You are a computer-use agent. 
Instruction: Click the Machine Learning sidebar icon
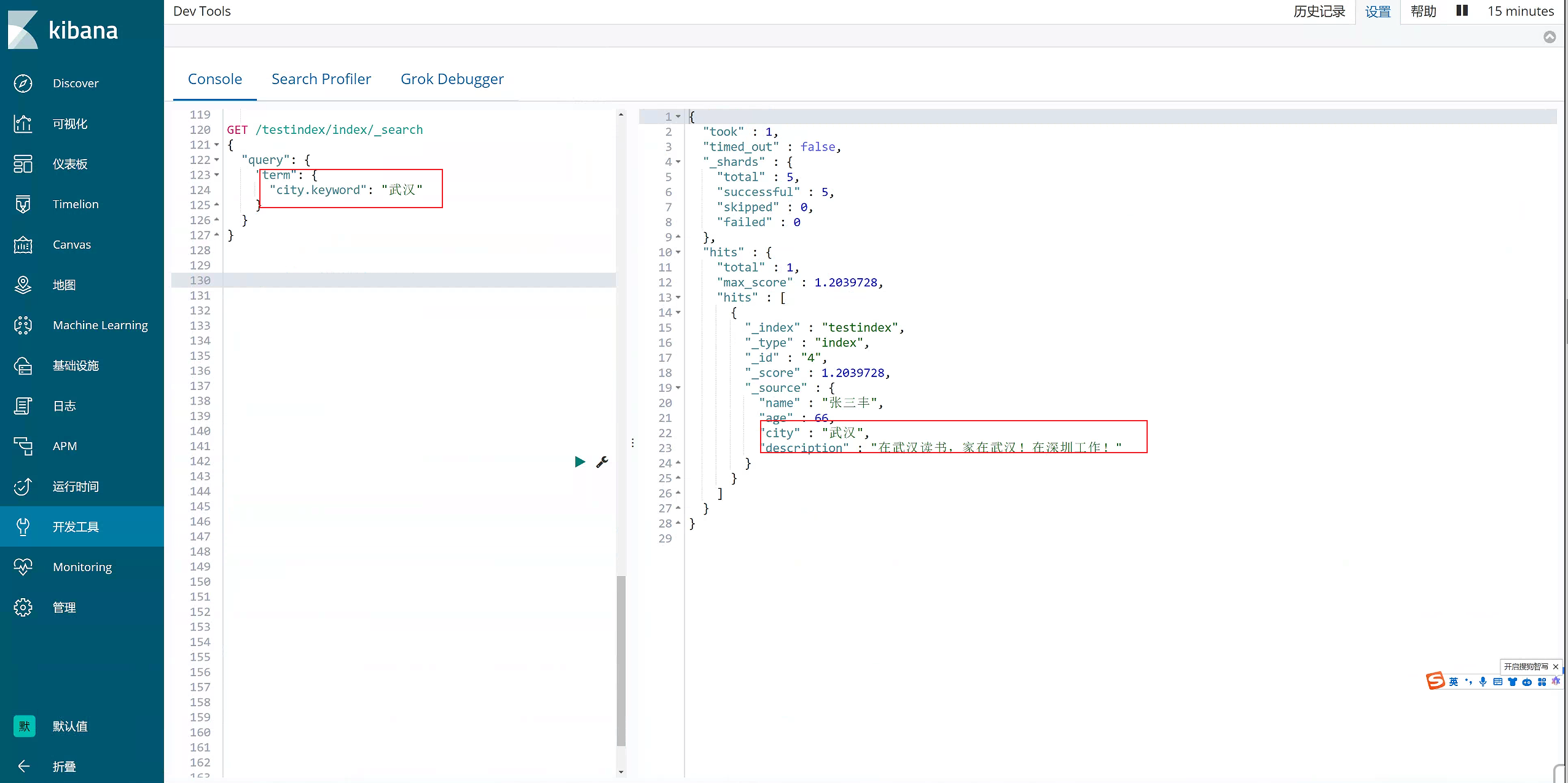(23, 325)
